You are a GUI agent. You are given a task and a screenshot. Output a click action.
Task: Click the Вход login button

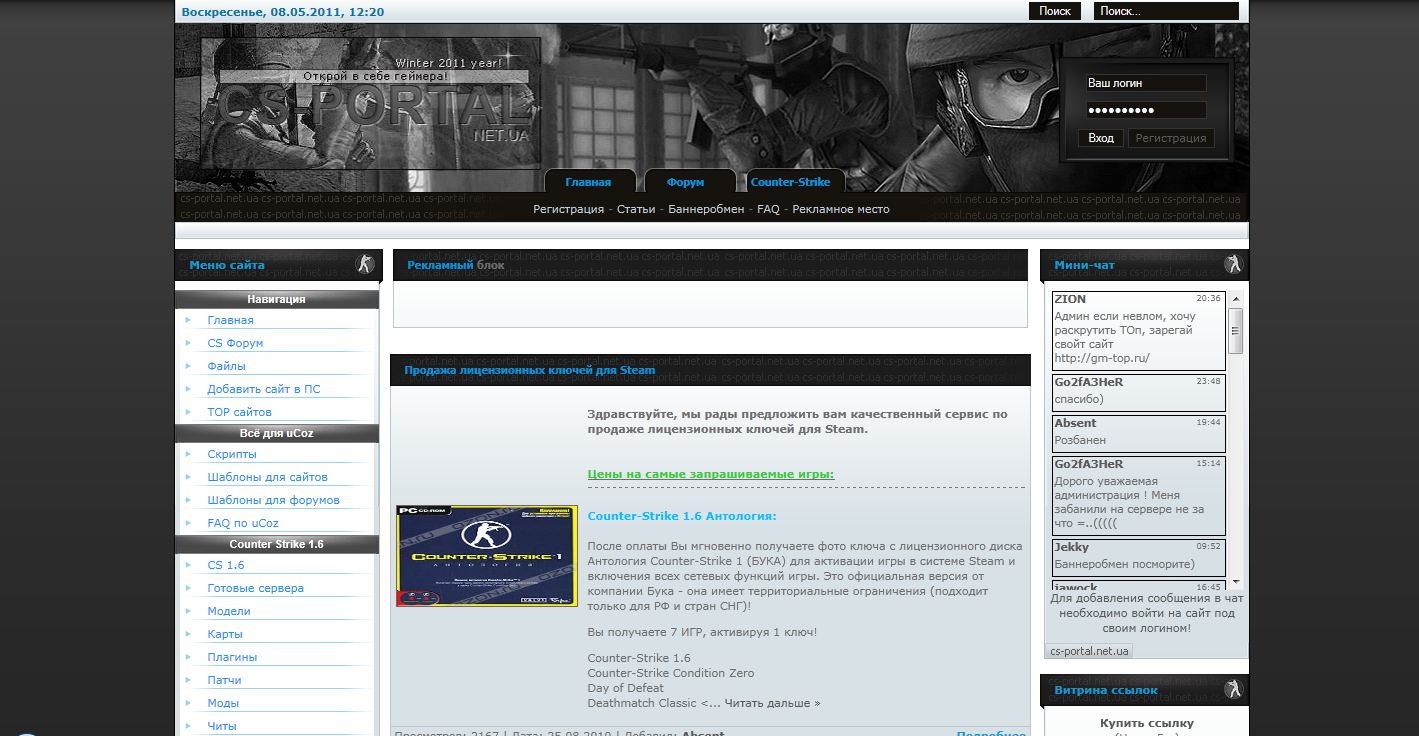pyautogui.click(x=1101, y=138)
